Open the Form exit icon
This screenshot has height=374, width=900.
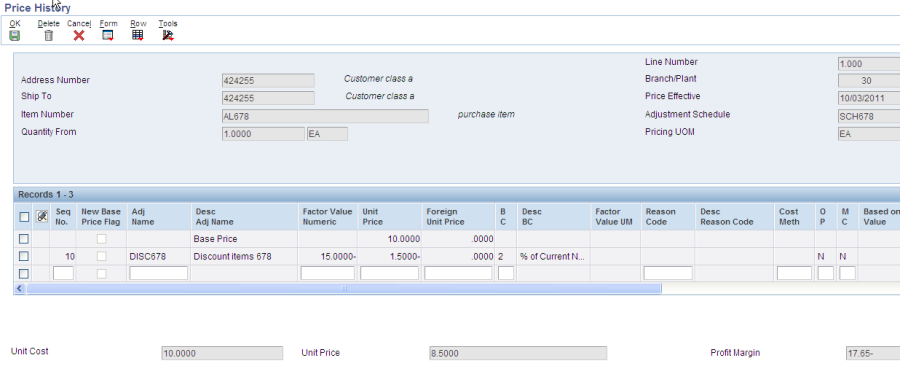tap(108, 36)
